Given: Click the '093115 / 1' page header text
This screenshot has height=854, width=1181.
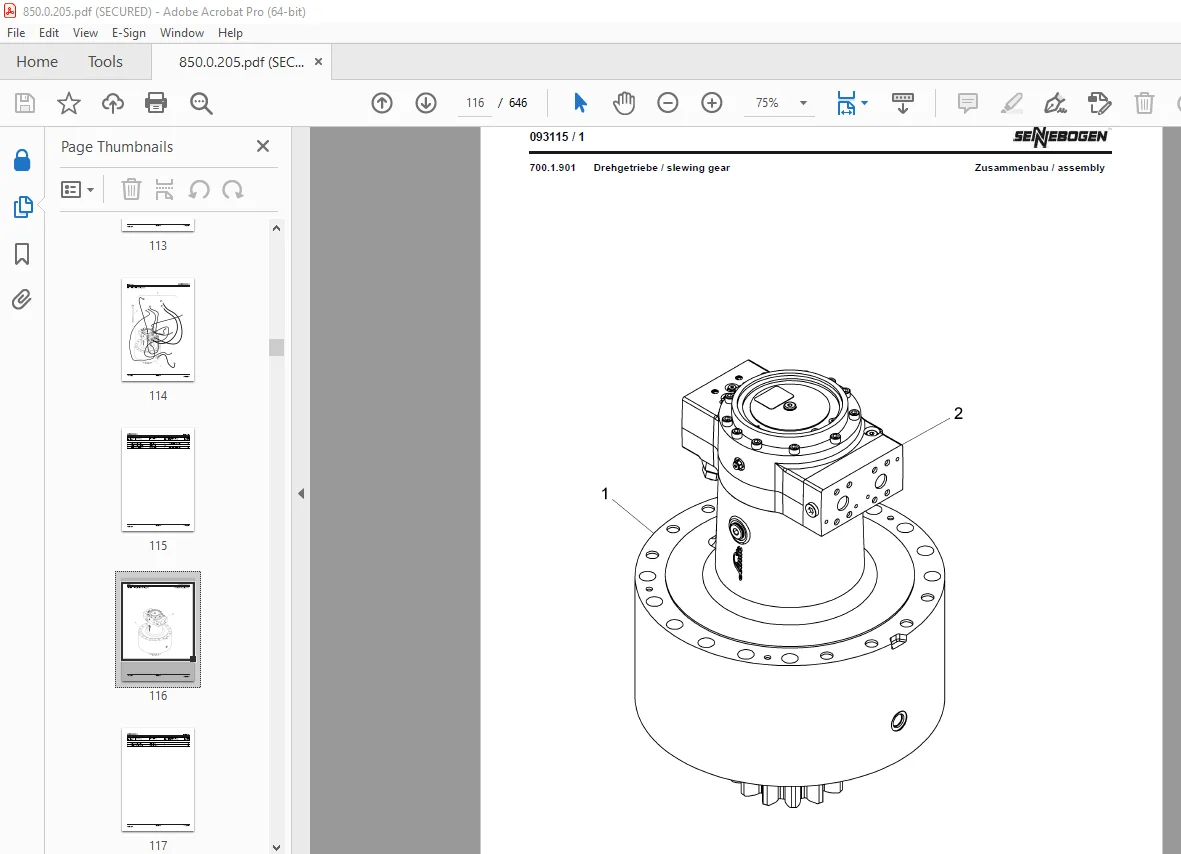Looking at the screenshot, I should point(557,137).
